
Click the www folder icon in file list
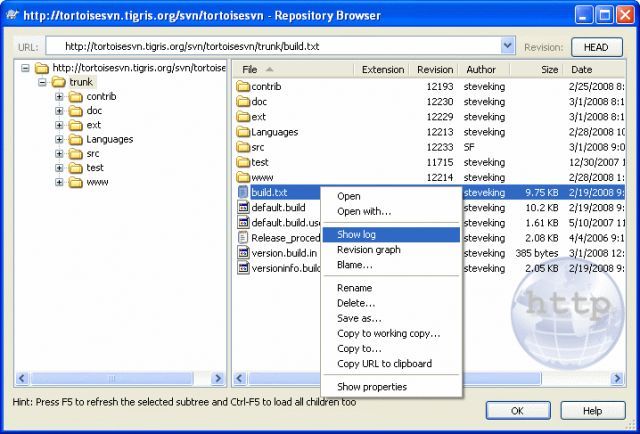pyautogui.click(x=243, y=177)
